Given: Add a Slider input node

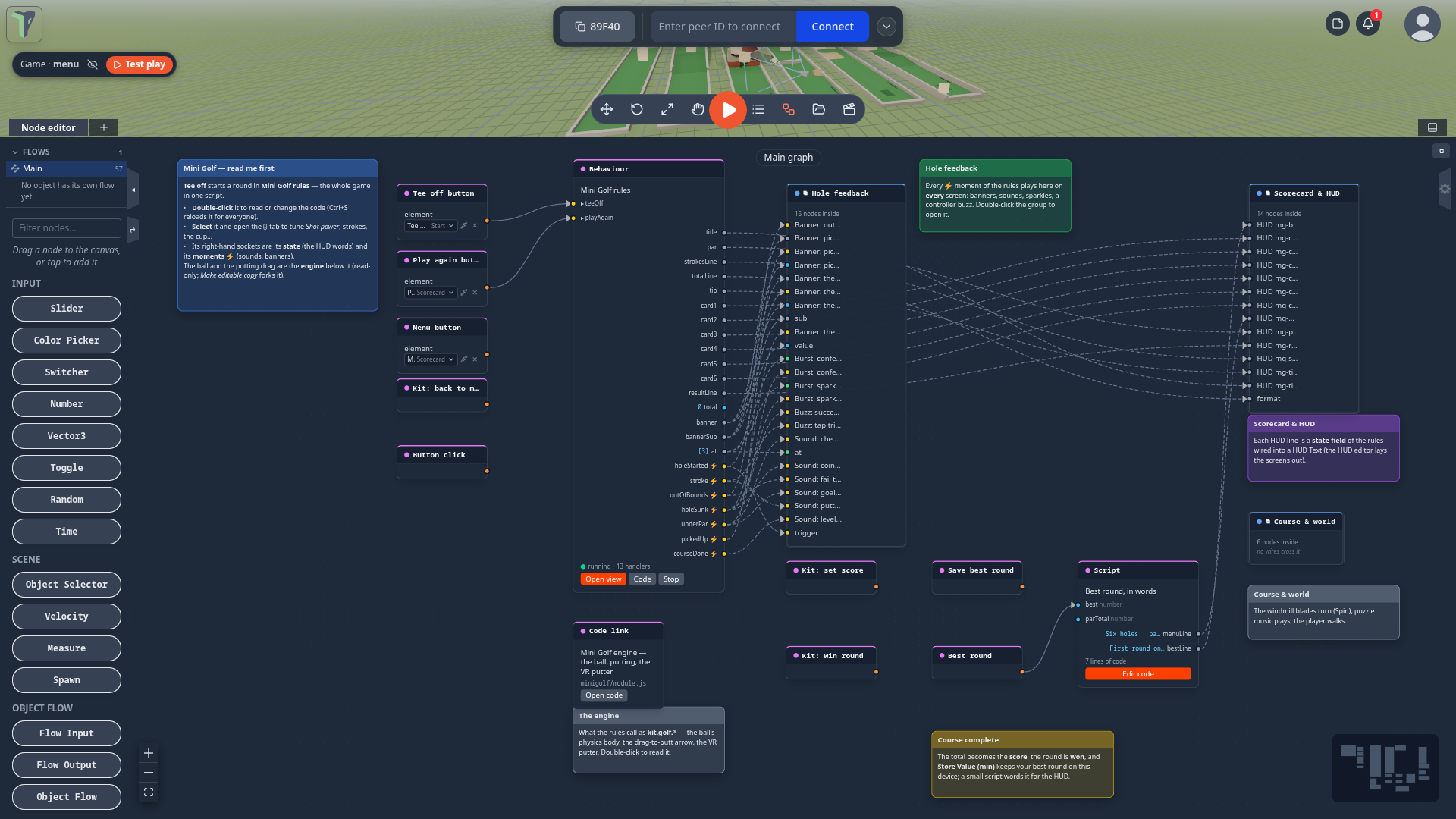Looking at the screenshot, I should [67, 309].
